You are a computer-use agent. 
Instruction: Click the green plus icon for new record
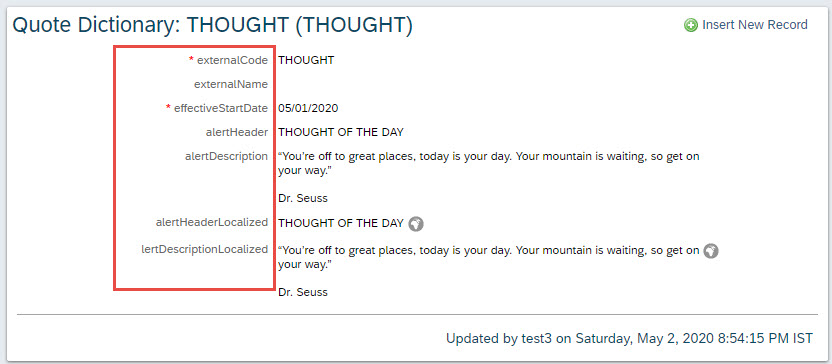coord(691,25)
